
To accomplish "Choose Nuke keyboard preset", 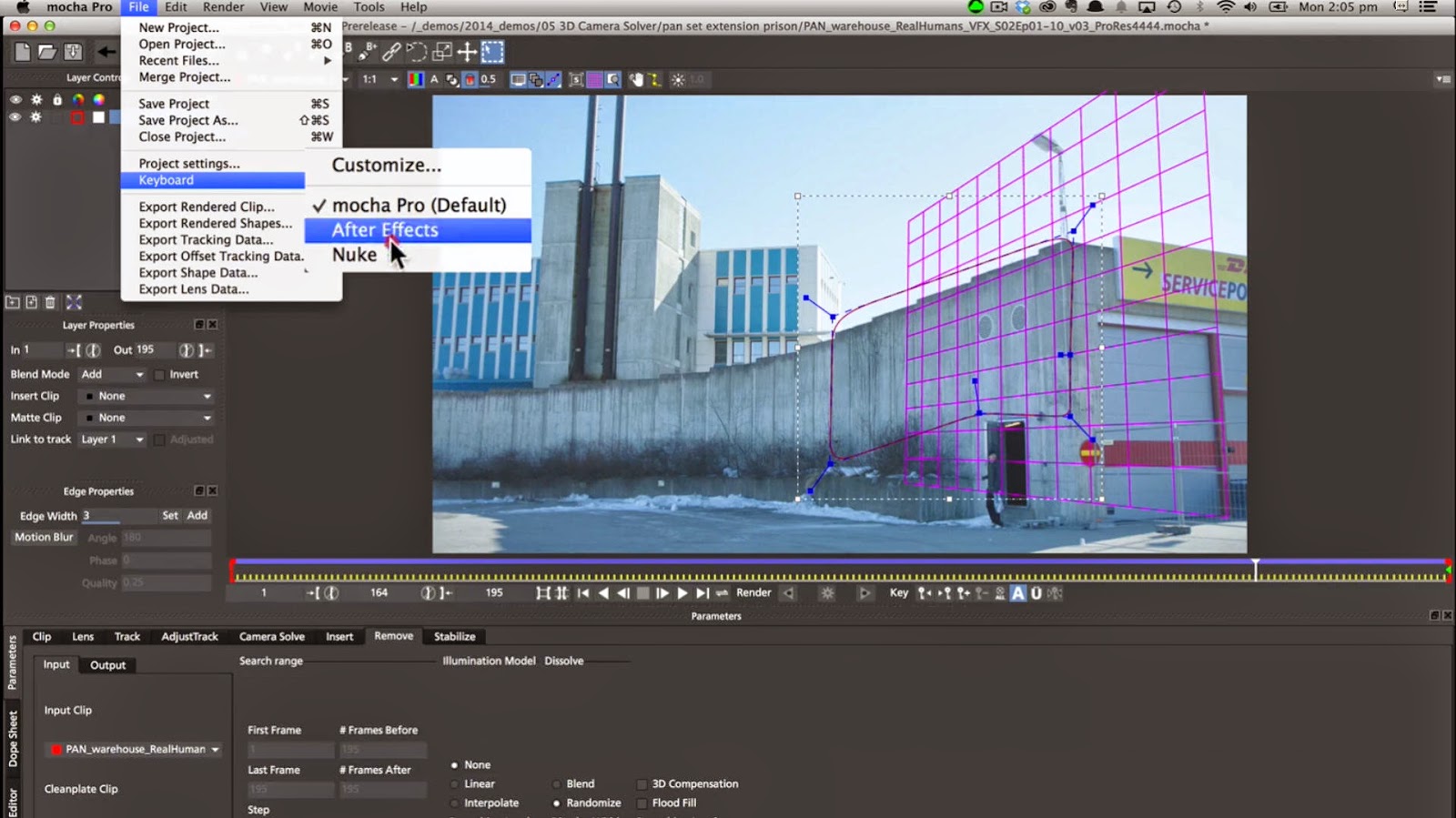I will coord(418,255).
